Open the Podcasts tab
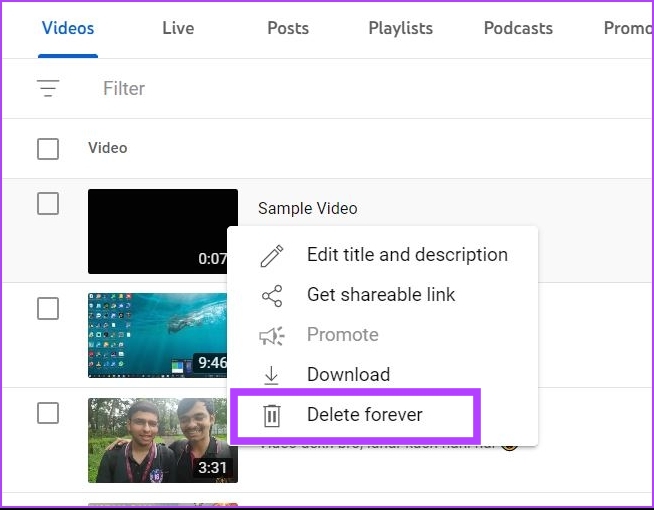Image resolution: width=654 pixels, height=510 pixels. pos(519,28)
